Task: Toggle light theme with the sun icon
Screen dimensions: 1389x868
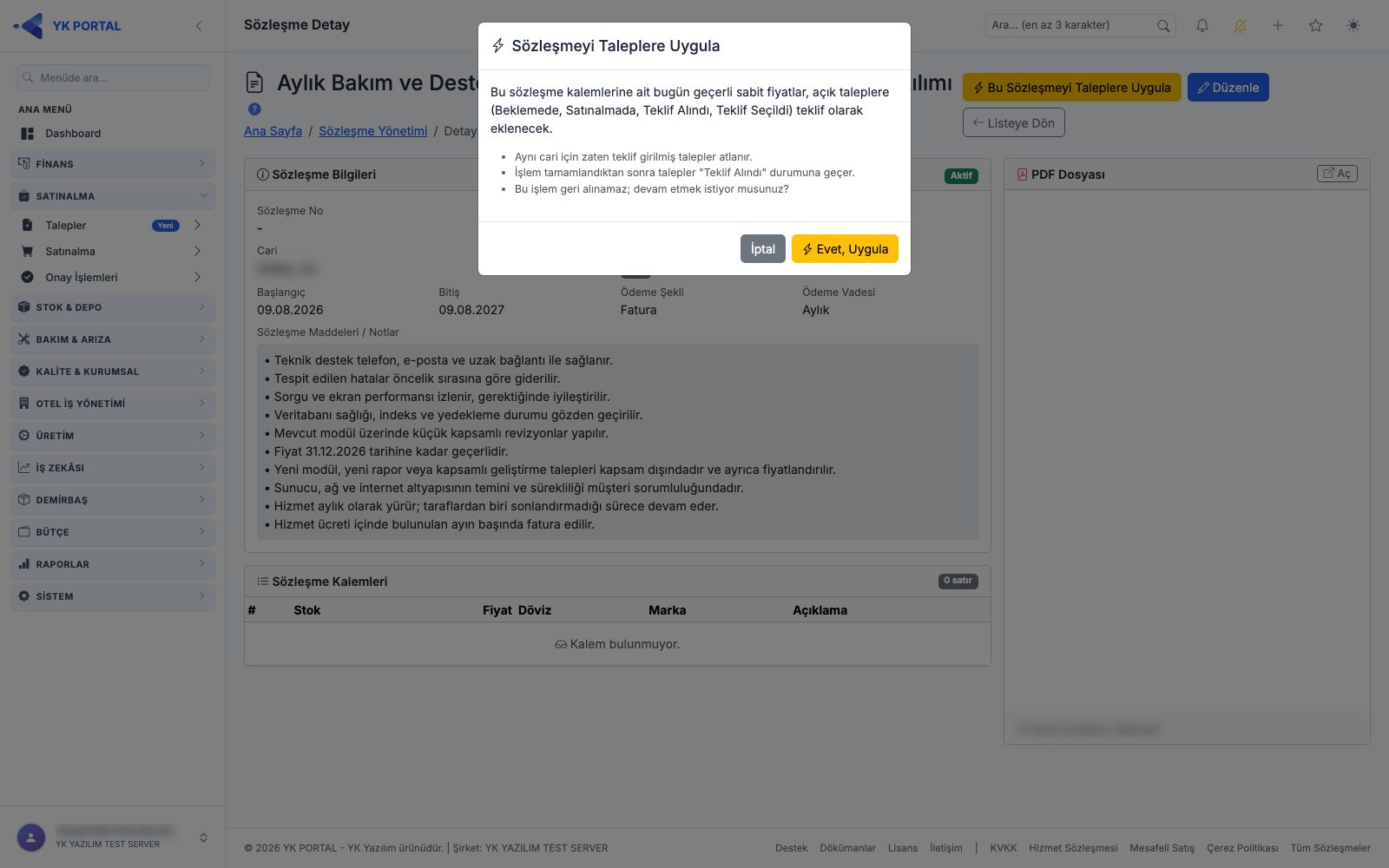Action: coord(1353,26)
